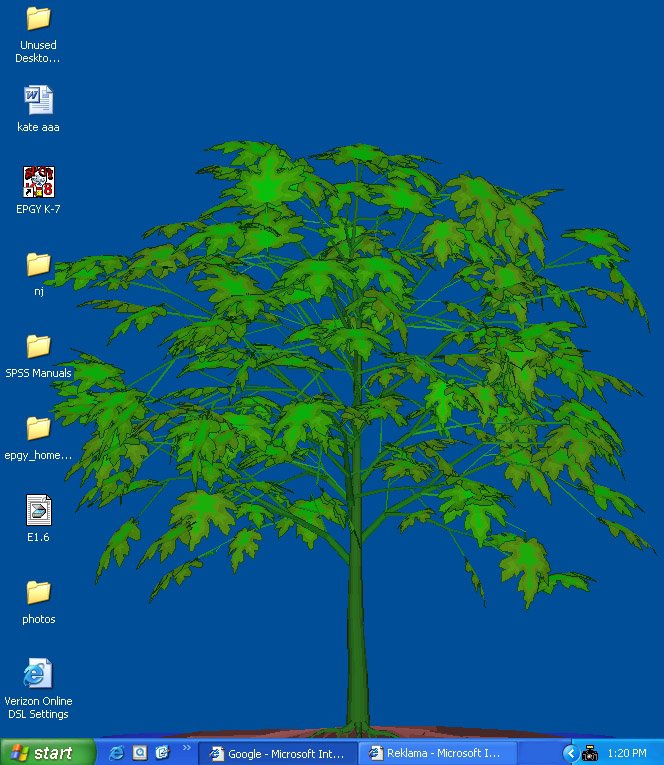Image resolution: width=664 pixels, height=765 pixels.
Task: Click second Quick Launch icon beside Internet Explorer
Action: coord(140,753)
